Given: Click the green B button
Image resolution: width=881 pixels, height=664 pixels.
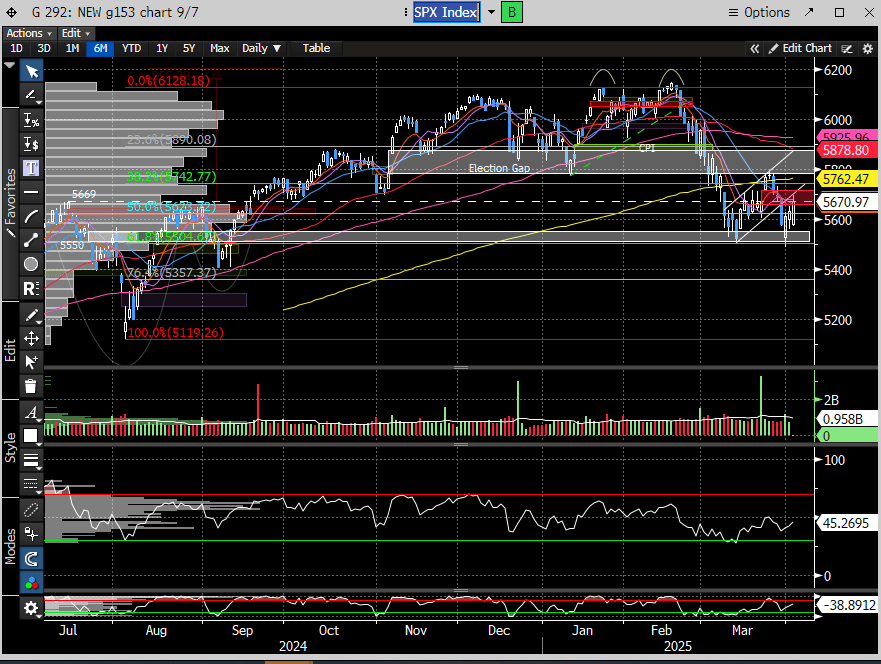Looking at the screenshot, I should (x=511, y=12).
